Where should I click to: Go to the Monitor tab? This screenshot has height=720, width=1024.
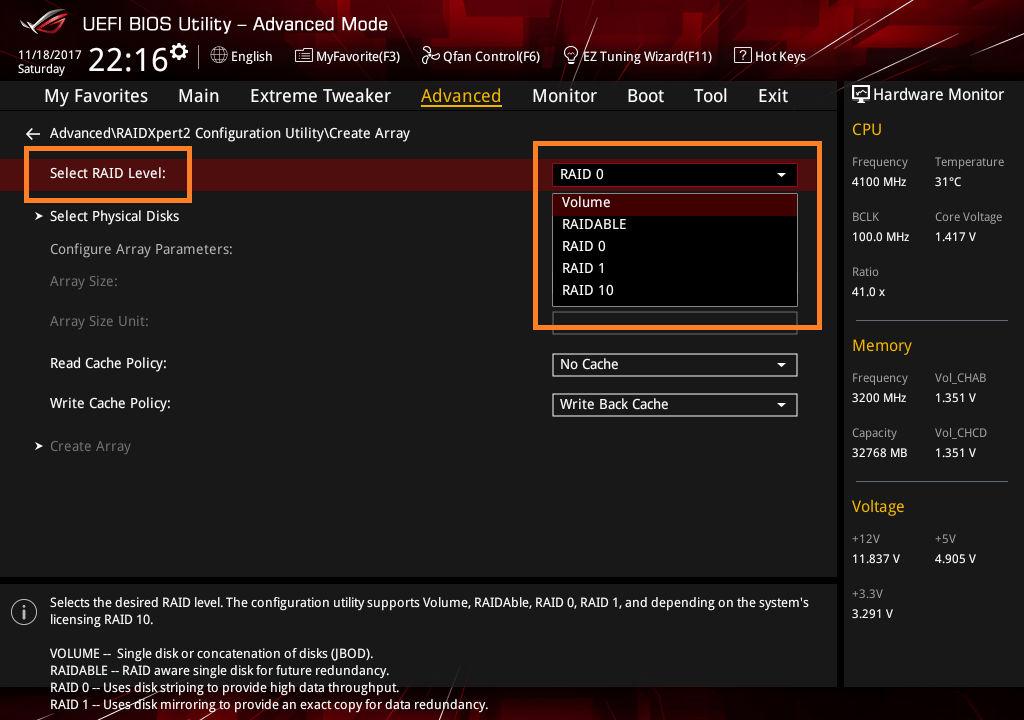[x=564, y=96]
